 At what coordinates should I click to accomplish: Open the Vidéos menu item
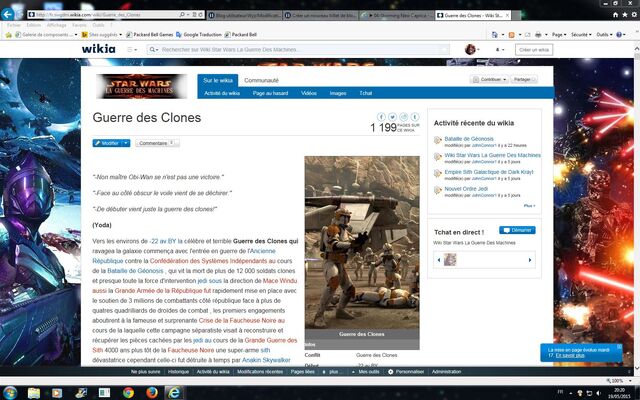[309, 93]
